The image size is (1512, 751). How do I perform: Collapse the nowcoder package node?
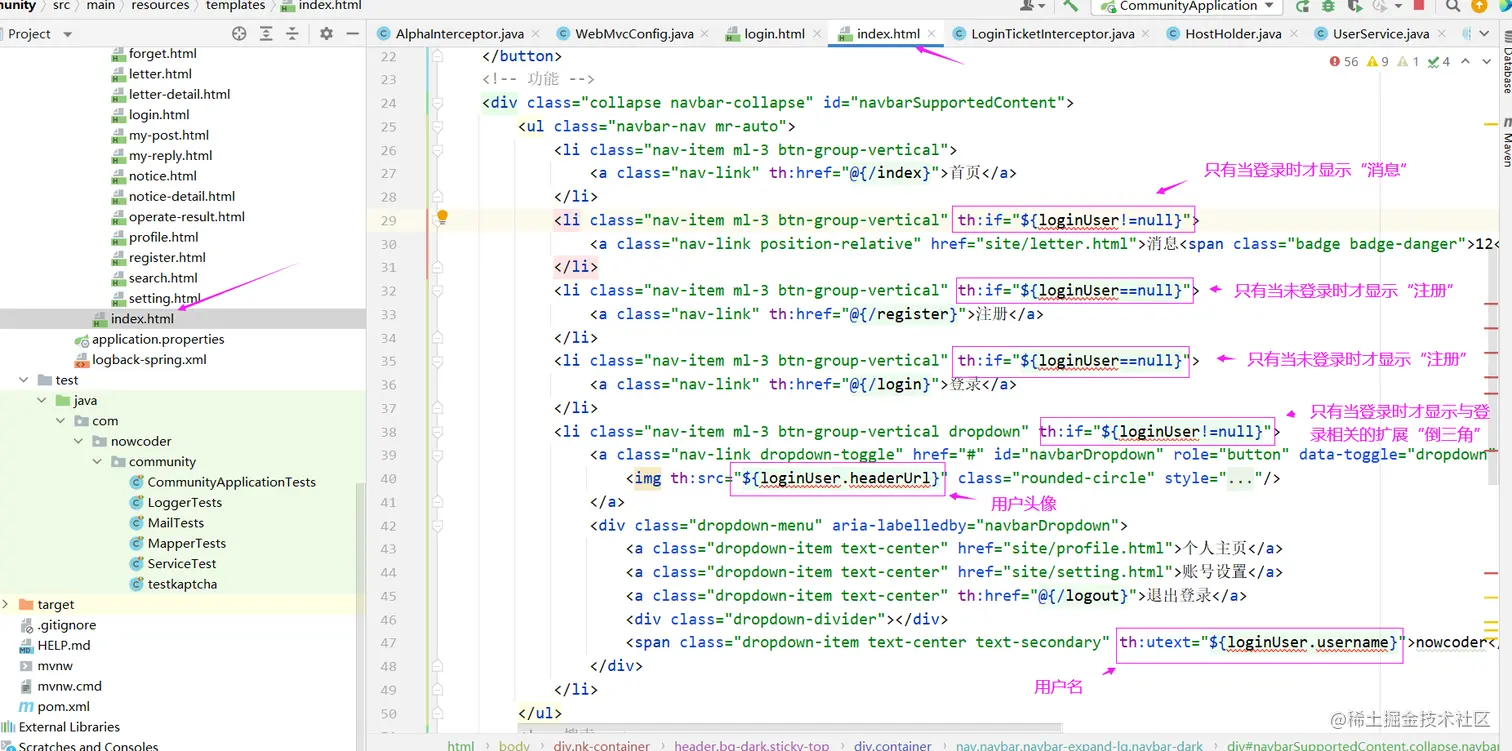pos(79,441)
